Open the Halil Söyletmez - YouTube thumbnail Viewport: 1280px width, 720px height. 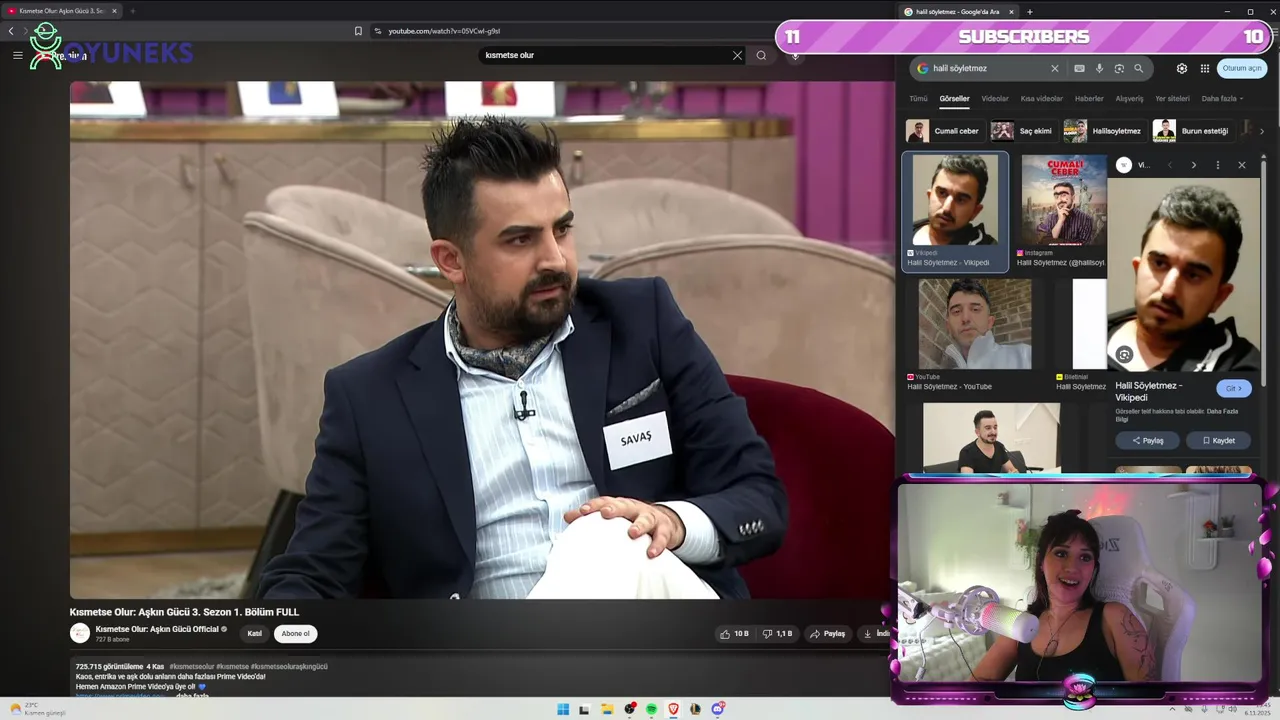point(975,324)
